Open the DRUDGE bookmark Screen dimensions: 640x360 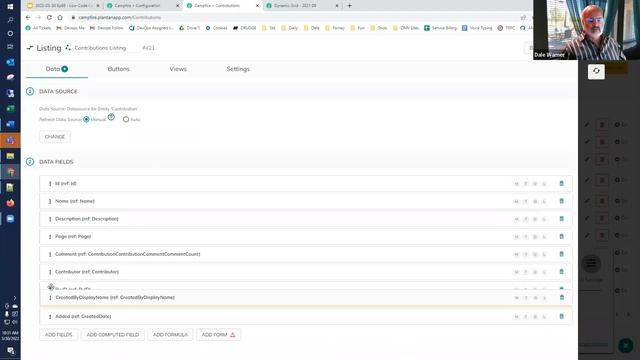click(x=244, y=28)
